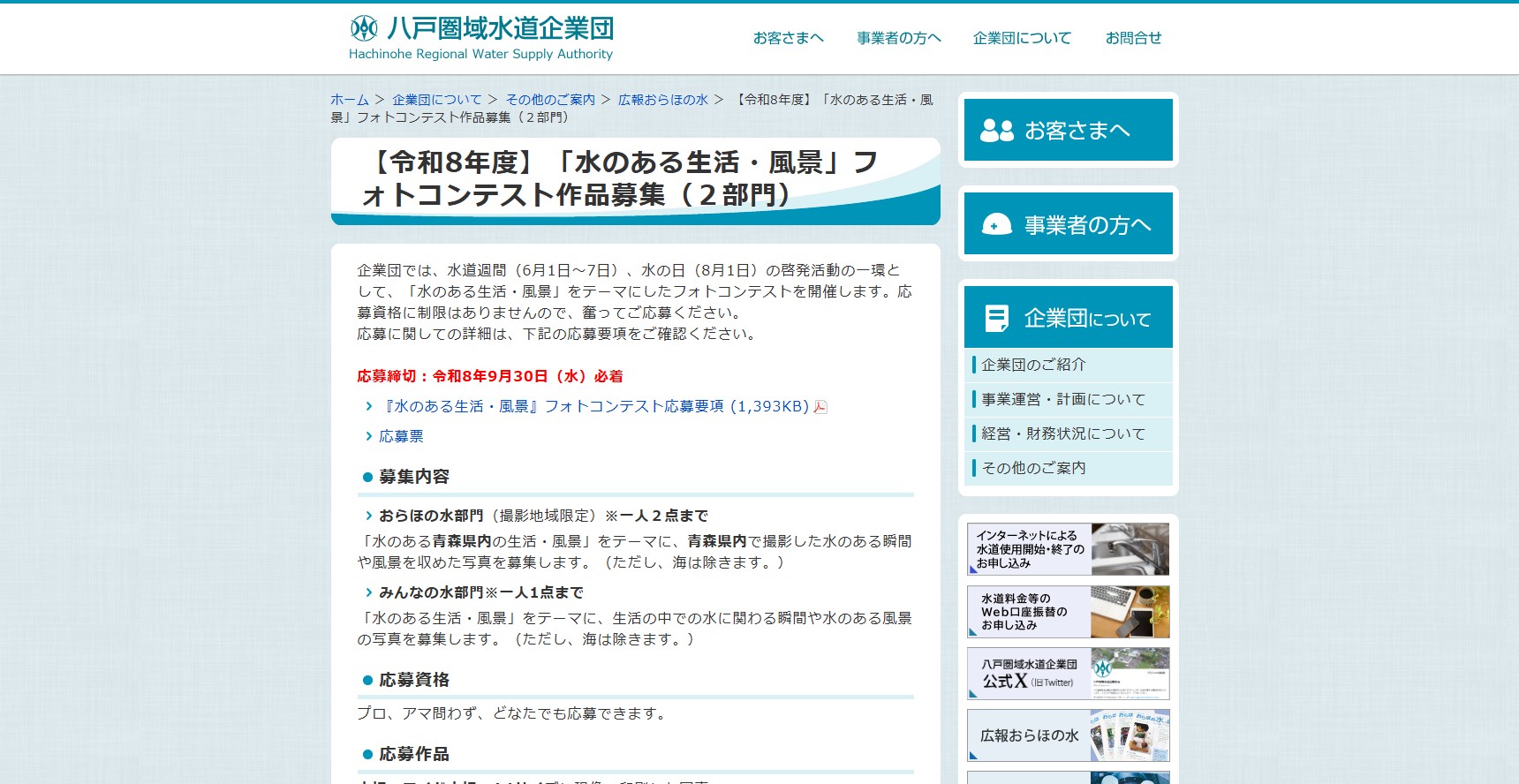Click the people icon on お客さまへ banner
This screenshot has width=1519, height=784.
click(x=997, y=131)
